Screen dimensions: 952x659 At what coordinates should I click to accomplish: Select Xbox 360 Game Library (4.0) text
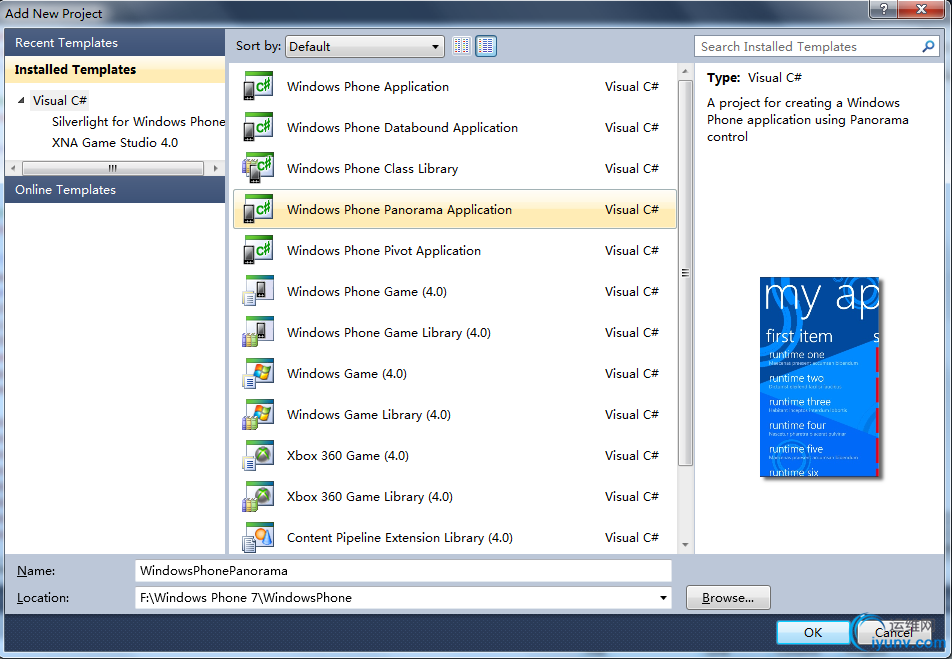tap(370, 497)
